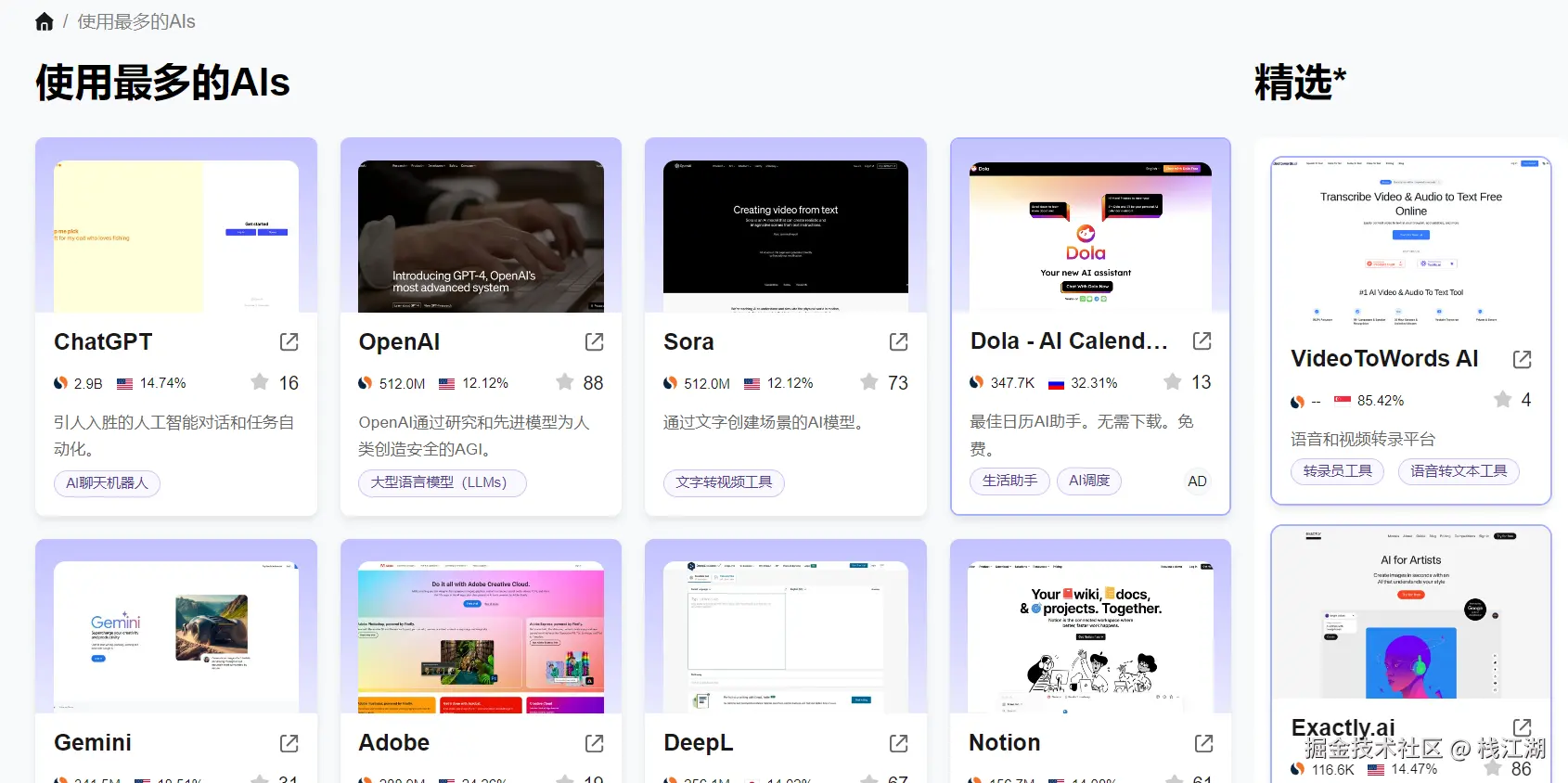Click the traffic icon beside 116.6K on Exactly.ai
The height and width of the screenshot is (783, 1568).
[1298, 769]
